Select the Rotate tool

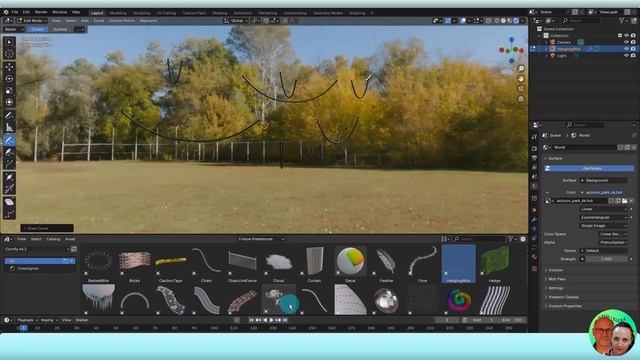click(x=9, y=79)
